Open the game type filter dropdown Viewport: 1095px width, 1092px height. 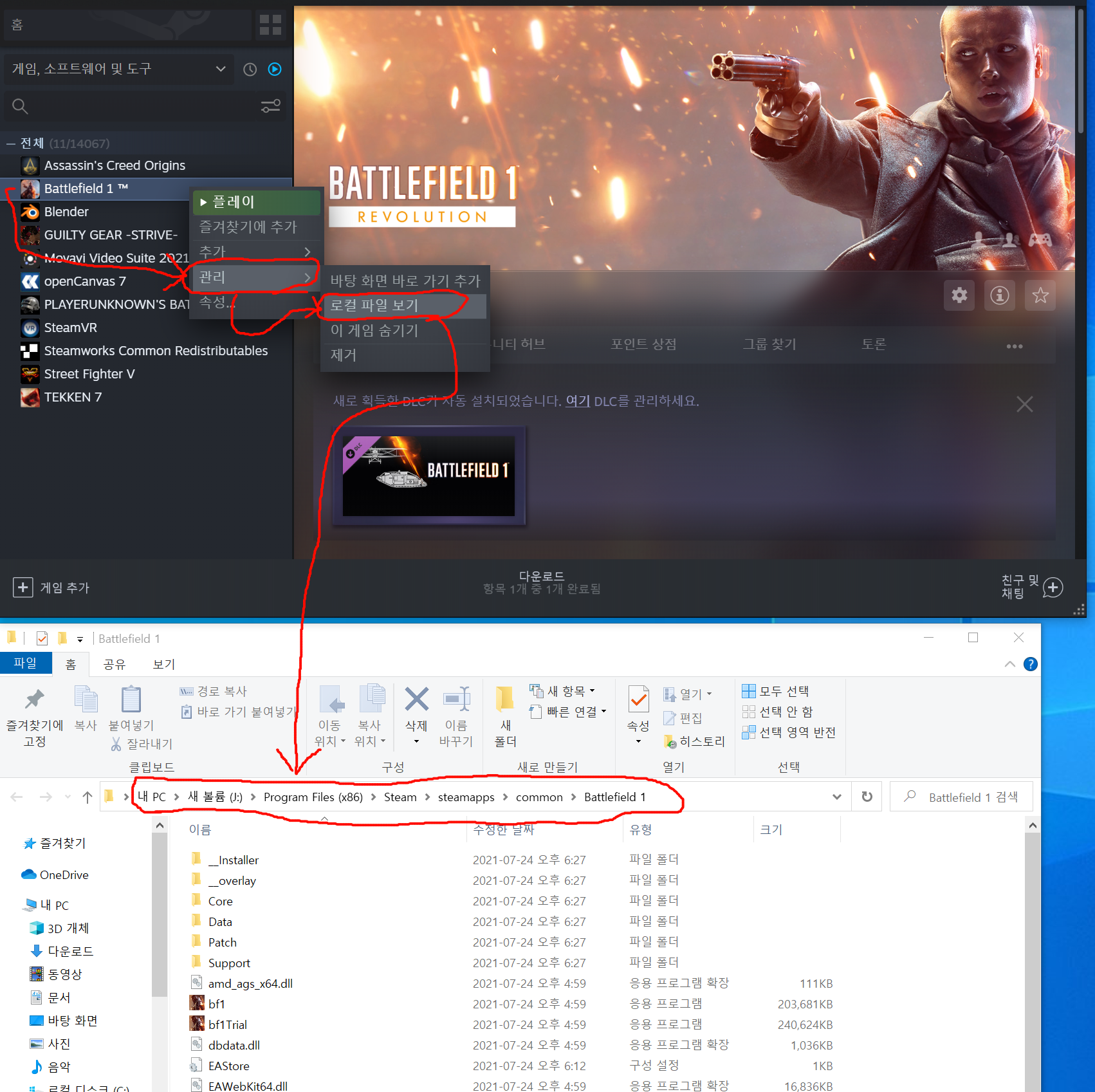pyautogui.click(x=119, y=69)
